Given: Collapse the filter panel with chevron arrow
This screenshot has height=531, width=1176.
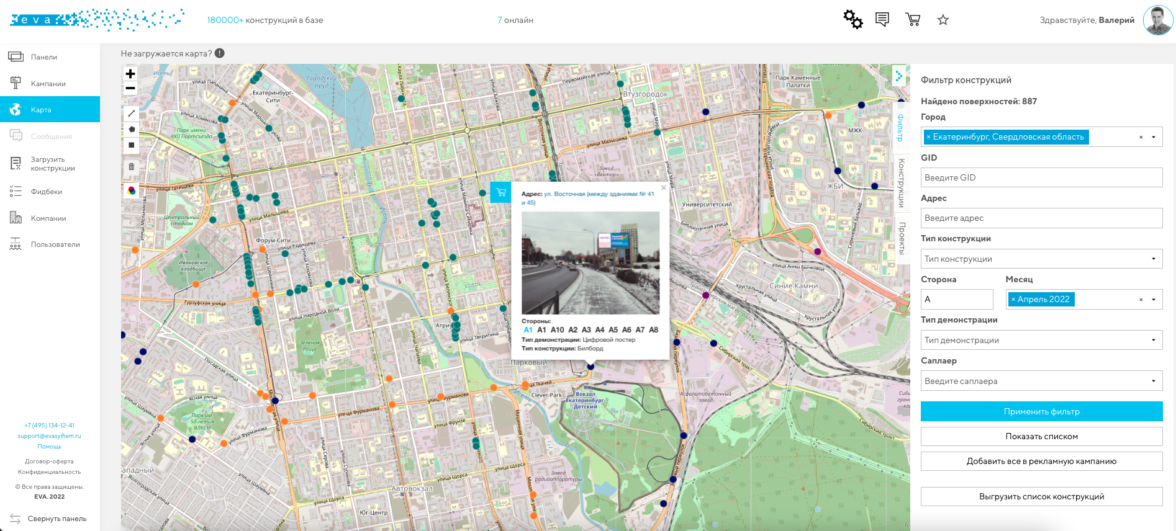Looking at the screenshot, I should click(x=899, y=76).
